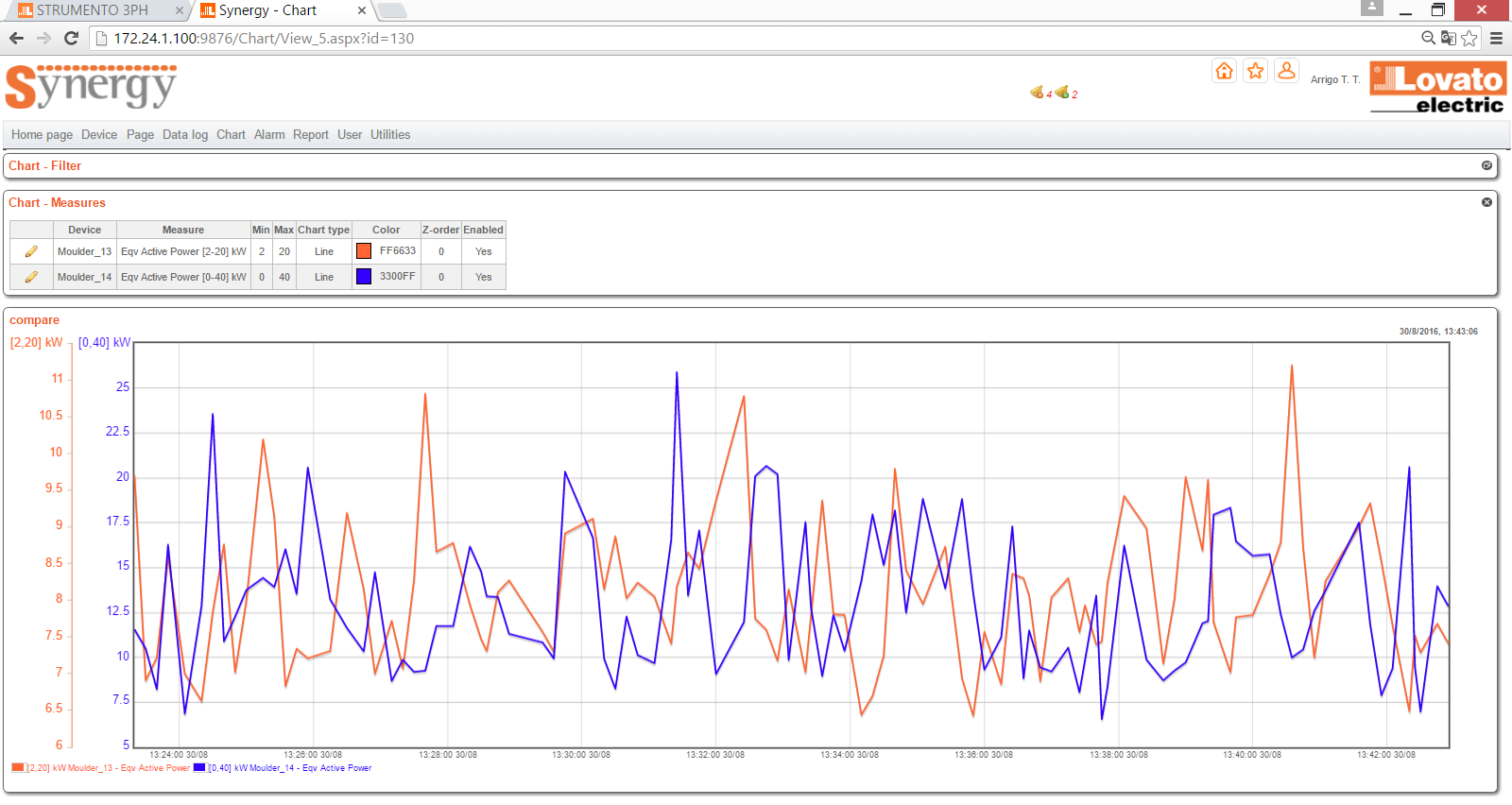Viewport: 1512px width, 805px height.
Task: Click the alarm bell icon showing 4
Action: point(1037,93)
